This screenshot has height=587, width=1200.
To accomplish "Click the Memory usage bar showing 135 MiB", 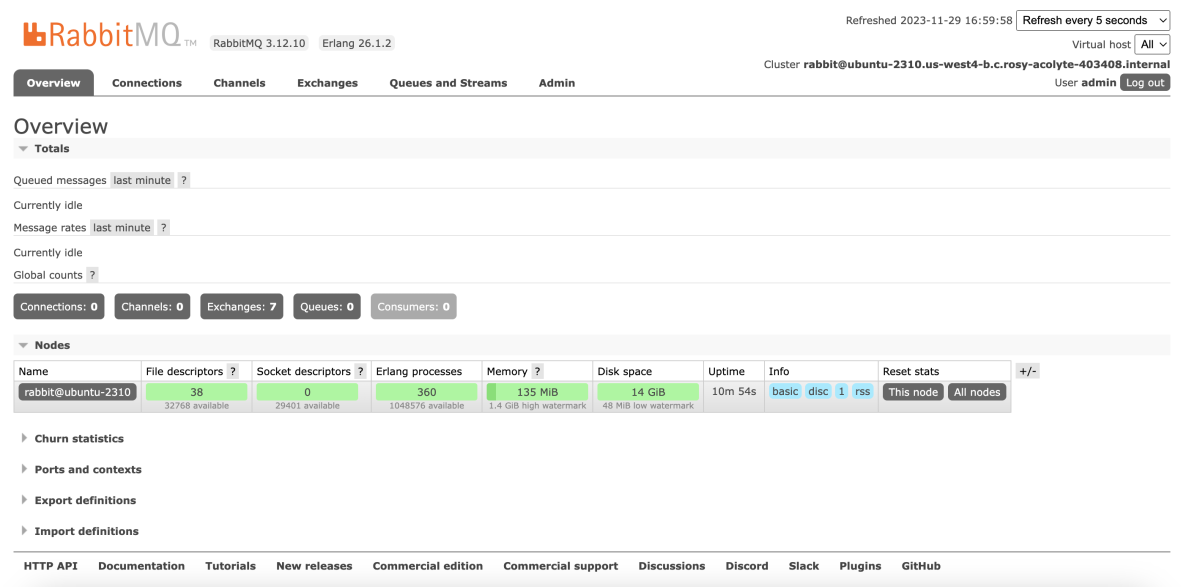I will (537, 392).
